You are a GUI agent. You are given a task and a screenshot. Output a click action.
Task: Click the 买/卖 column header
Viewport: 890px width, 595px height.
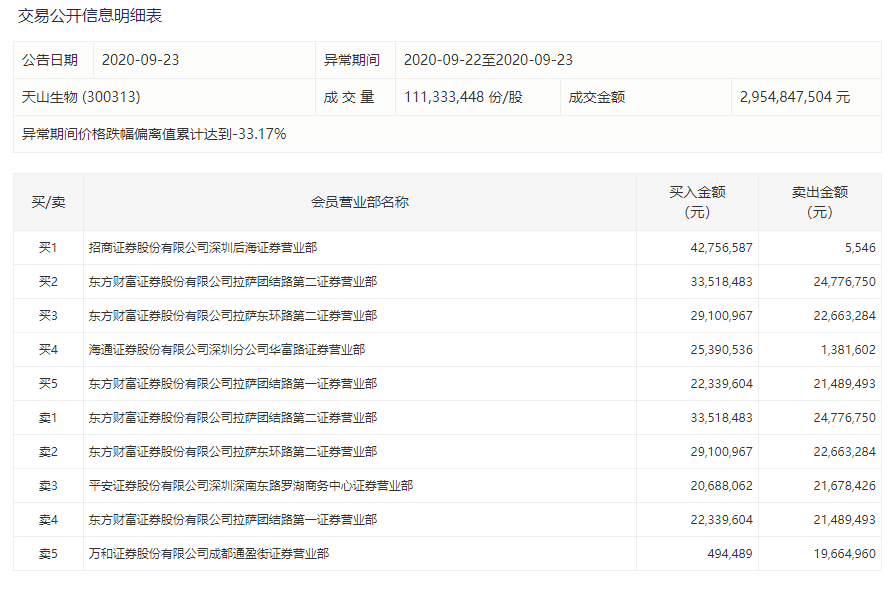pyautogui.click(x=48, y=202)
